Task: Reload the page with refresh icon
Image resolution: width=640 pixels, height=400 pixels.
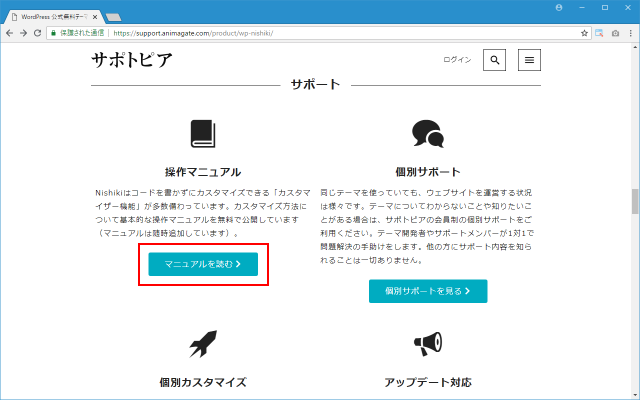Action: [37, 33]
